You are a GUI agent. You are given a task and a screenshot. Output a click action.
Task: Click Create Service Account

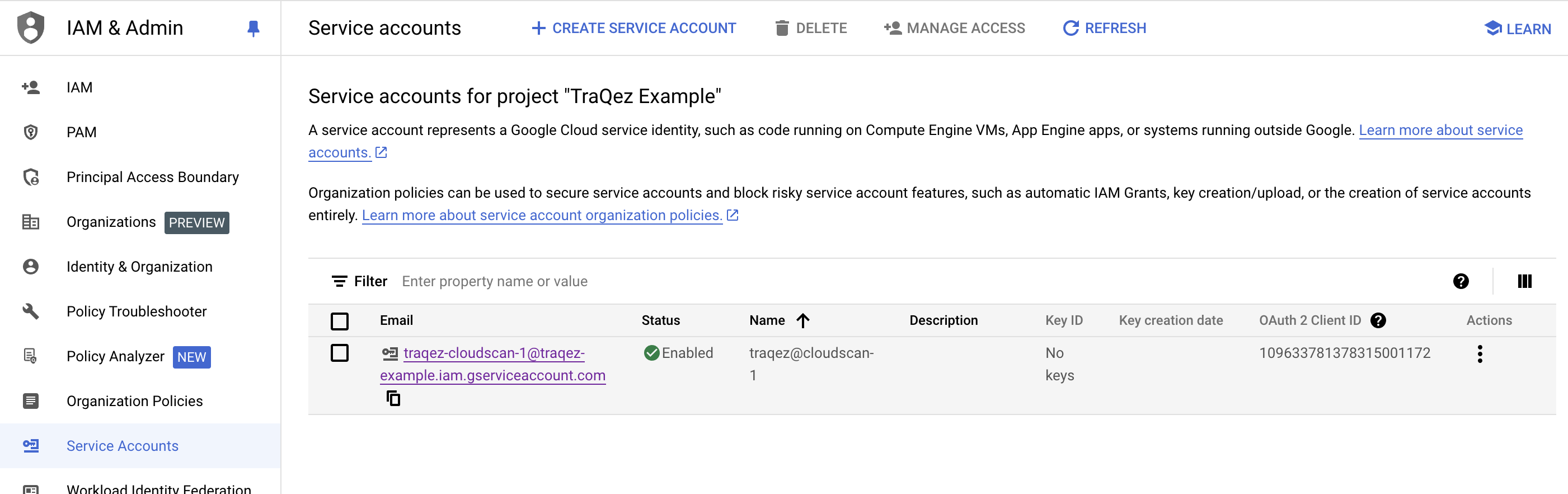[633, 28]
